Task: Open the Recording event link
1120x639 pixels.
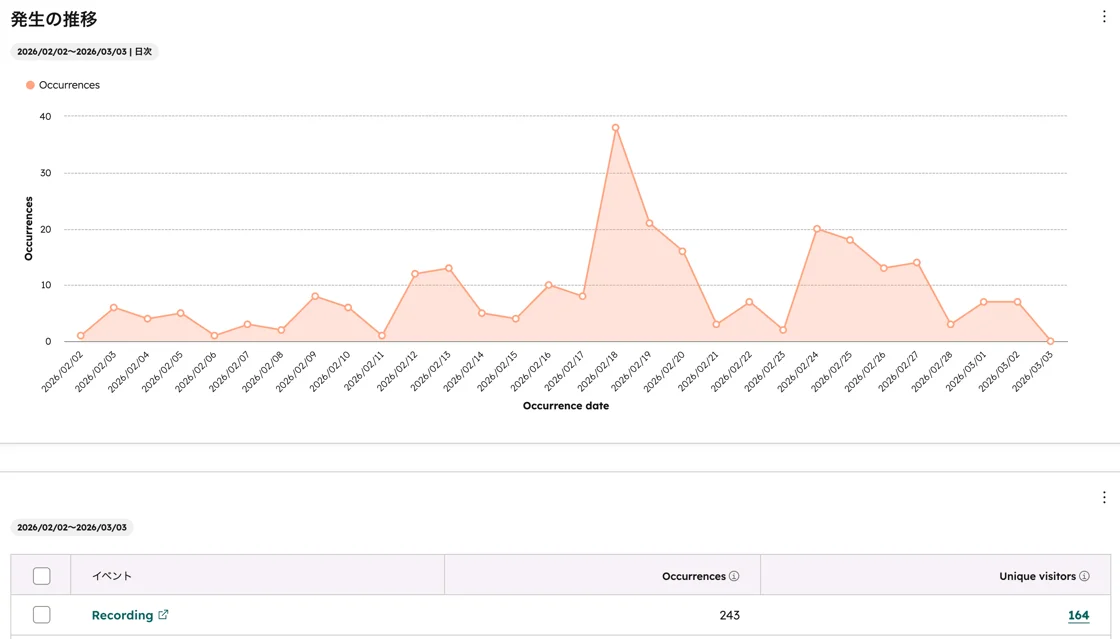Action: point(122,615)
